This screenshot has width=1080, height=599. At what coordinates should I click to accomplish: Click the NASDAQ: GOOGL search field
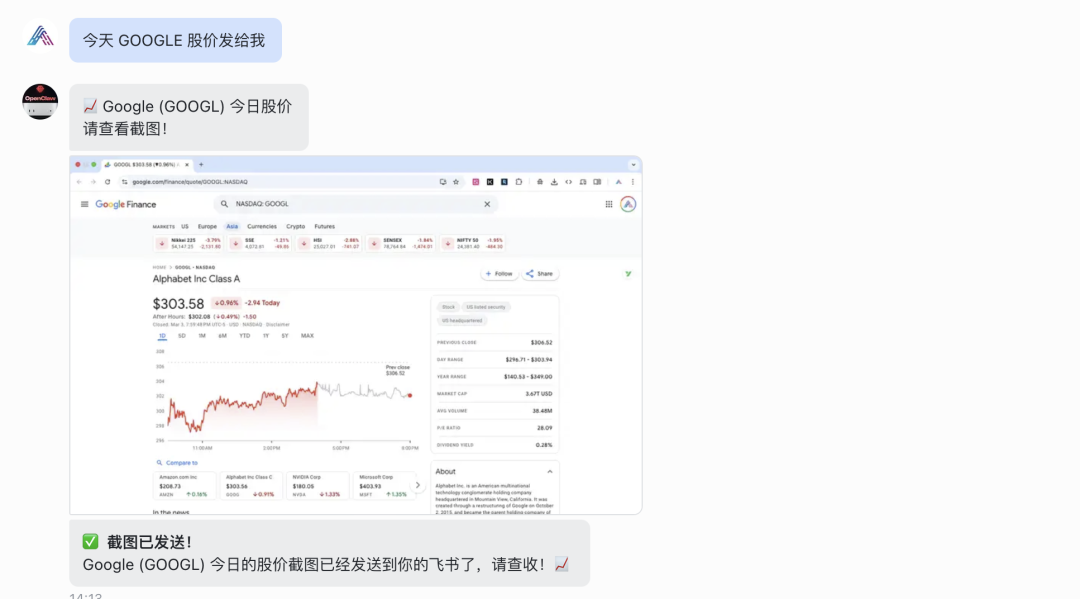(x=355, y=204)
